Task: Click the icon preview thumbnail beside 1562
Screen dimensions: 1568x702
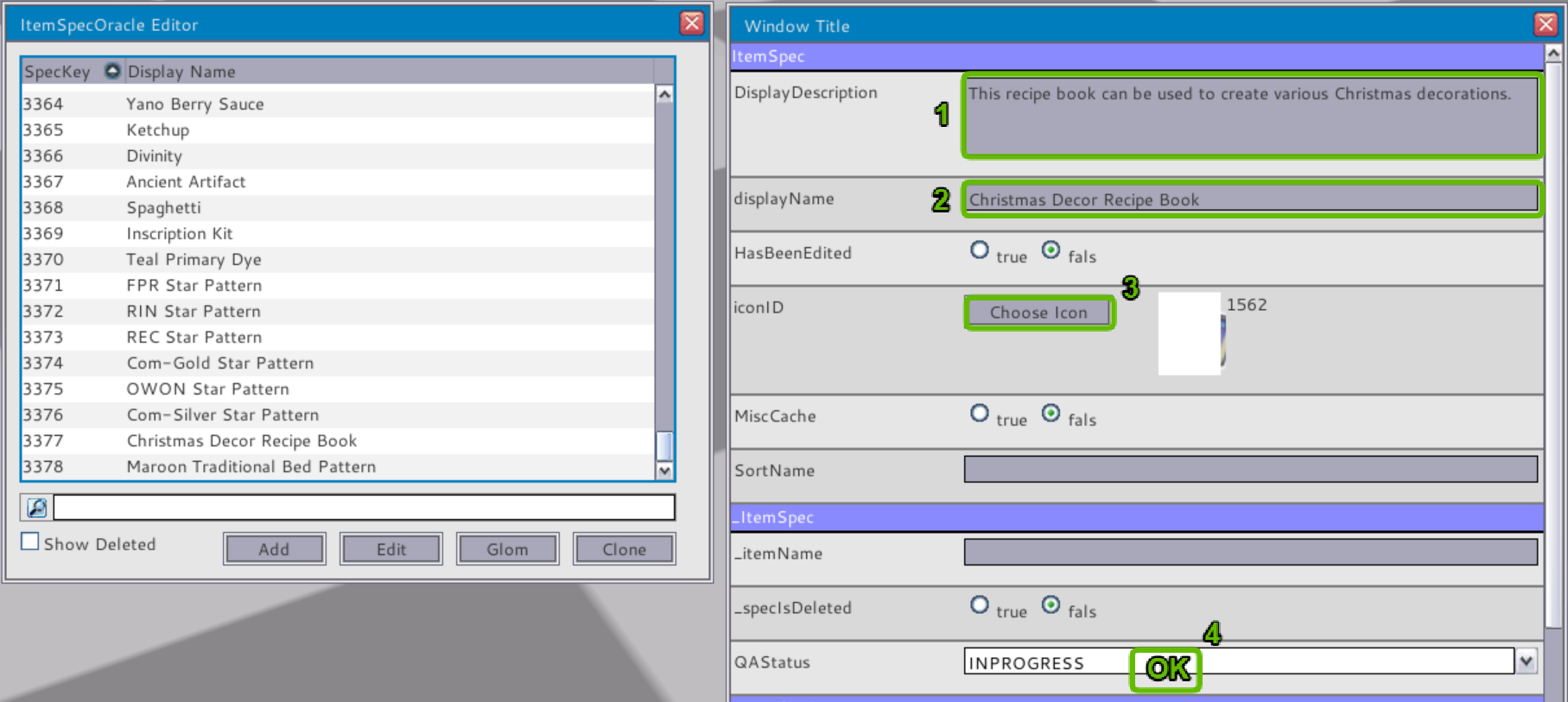Action: click(1190, 333)
